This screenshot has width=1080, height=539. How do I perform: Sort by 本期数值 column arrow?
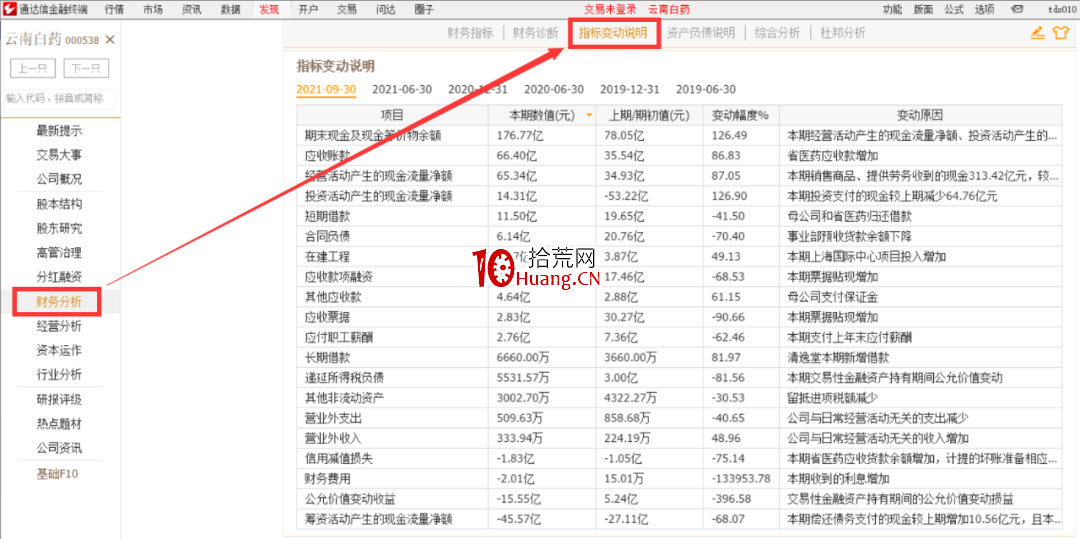588,116
